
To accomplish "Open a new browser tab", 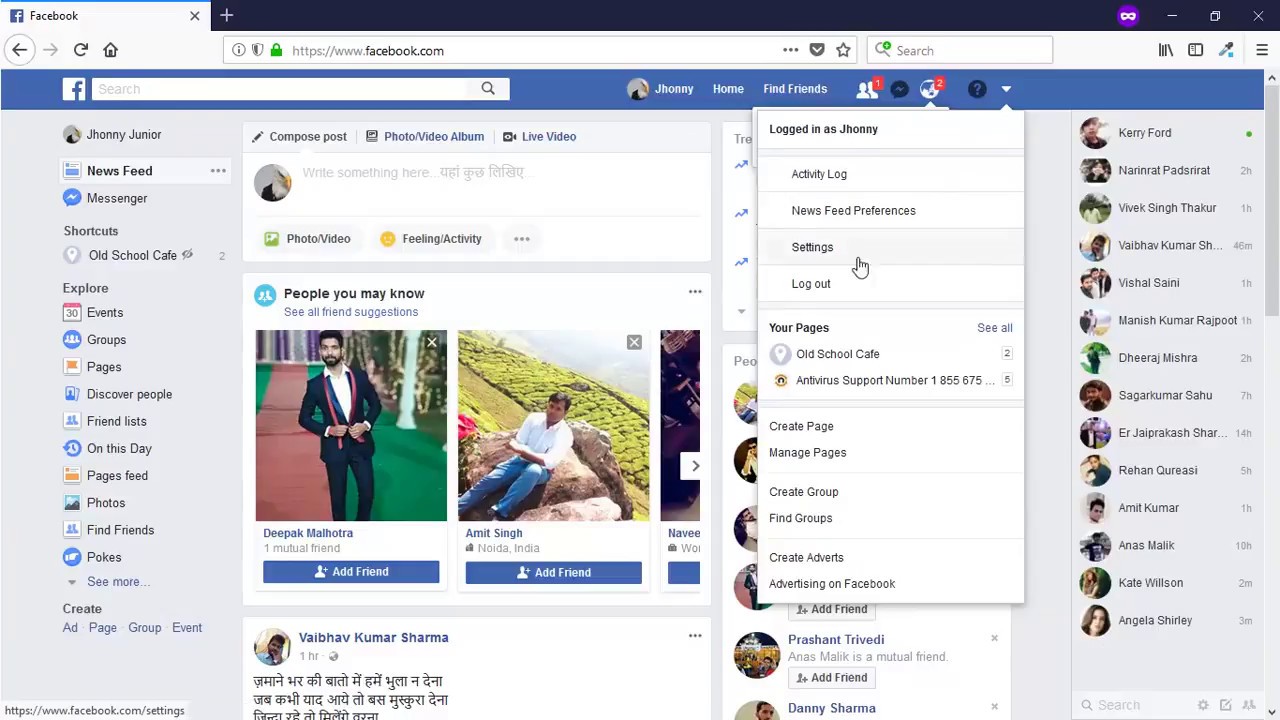I will pos(227,15).
